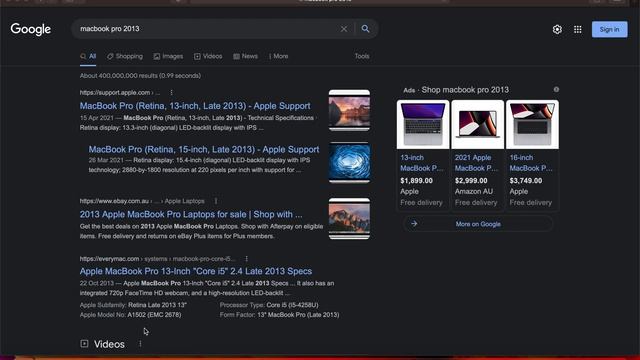The width and height of the screenshot is (640, 360).
Task: Click the $2,999.00 price
Action: pos(471,180)
